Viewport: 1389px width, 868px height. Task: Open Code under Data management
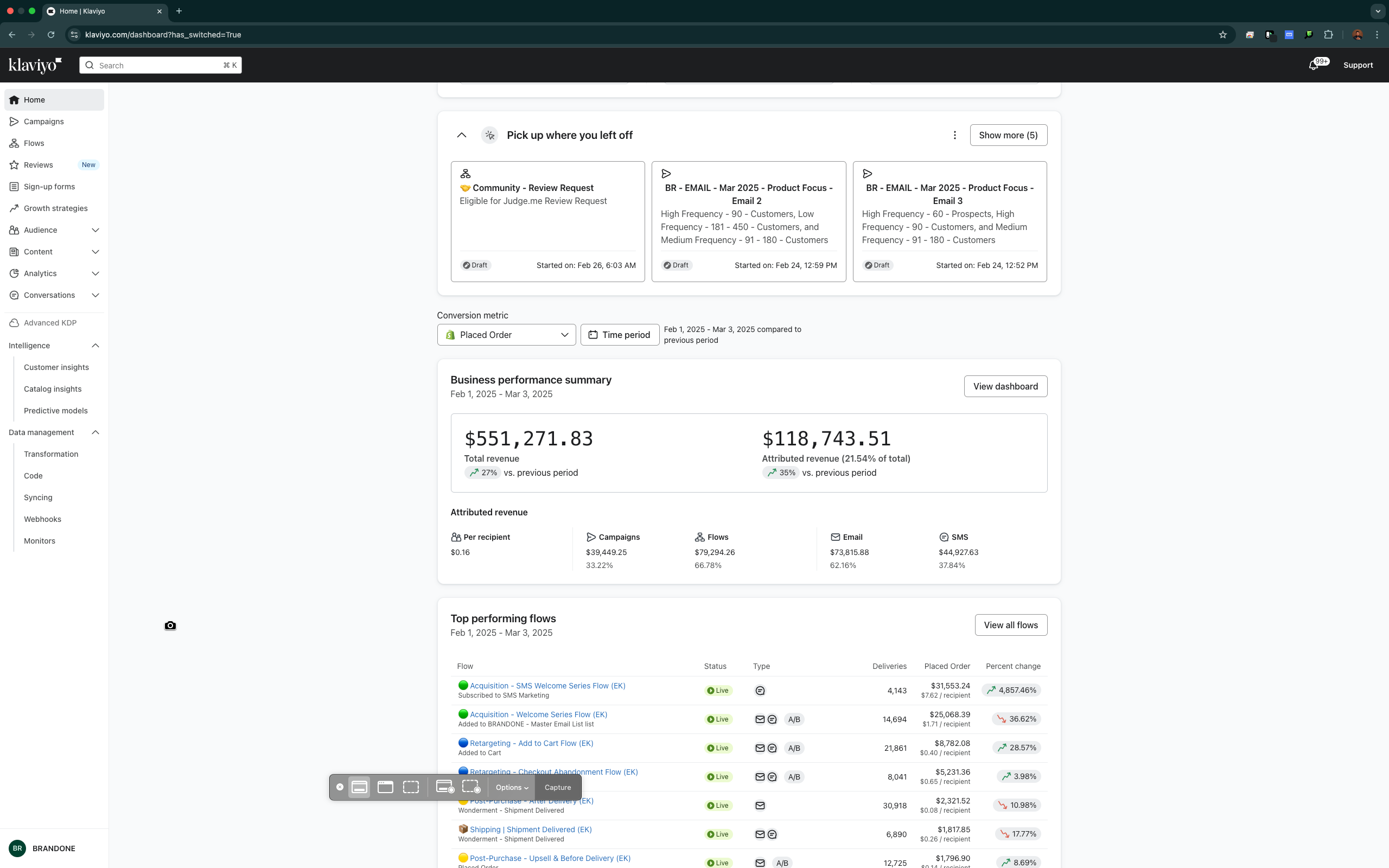(33, 476)
